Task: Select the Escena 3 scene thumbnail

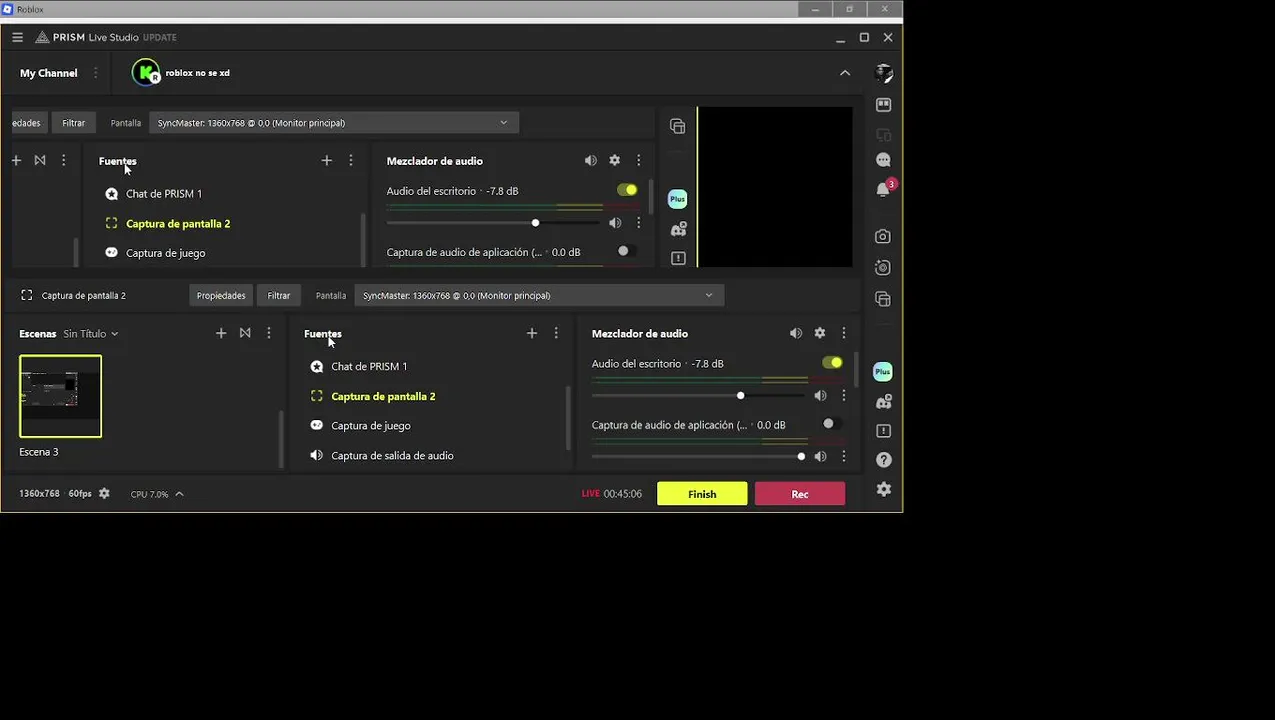Action: pos(60,396)
